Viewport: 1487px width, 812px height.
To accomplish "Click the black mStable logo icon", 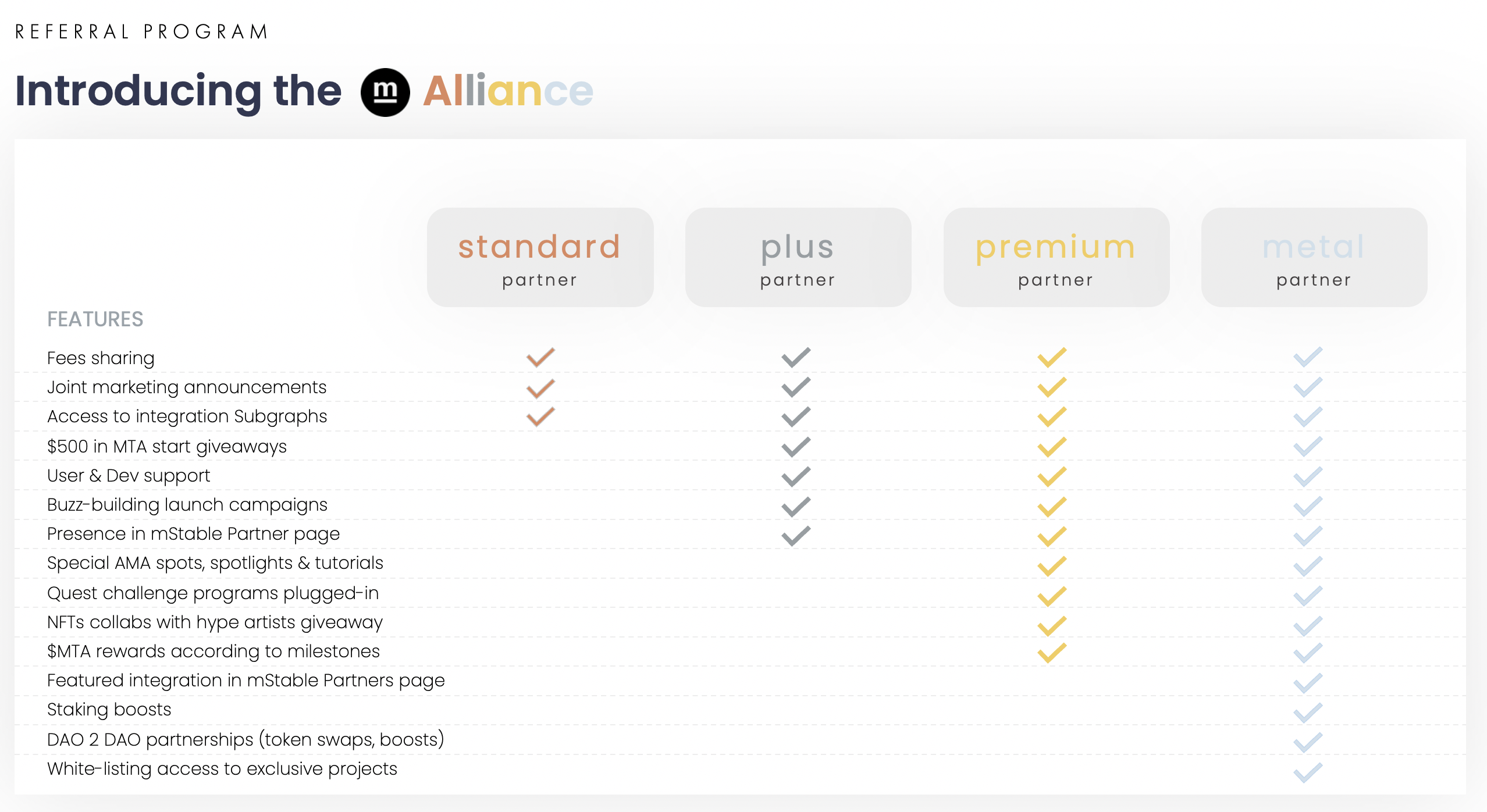I will [385, 92].
